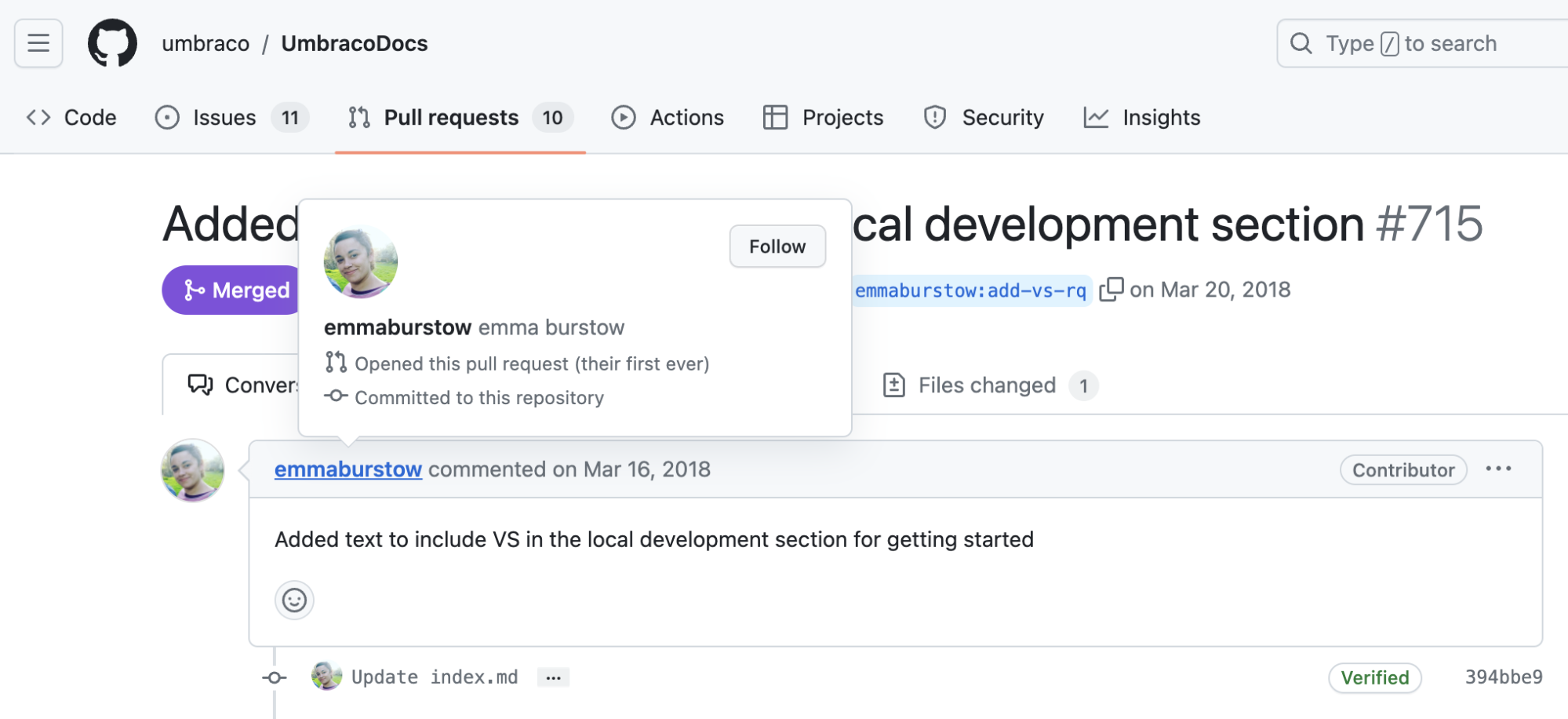
Task: Open the hamburger navigation menu
Action: (38, 43)
